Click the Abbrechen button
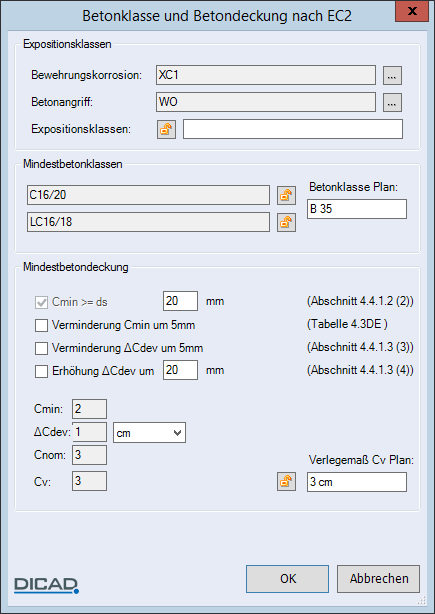435x614 pixels. [x=379, y=579]
